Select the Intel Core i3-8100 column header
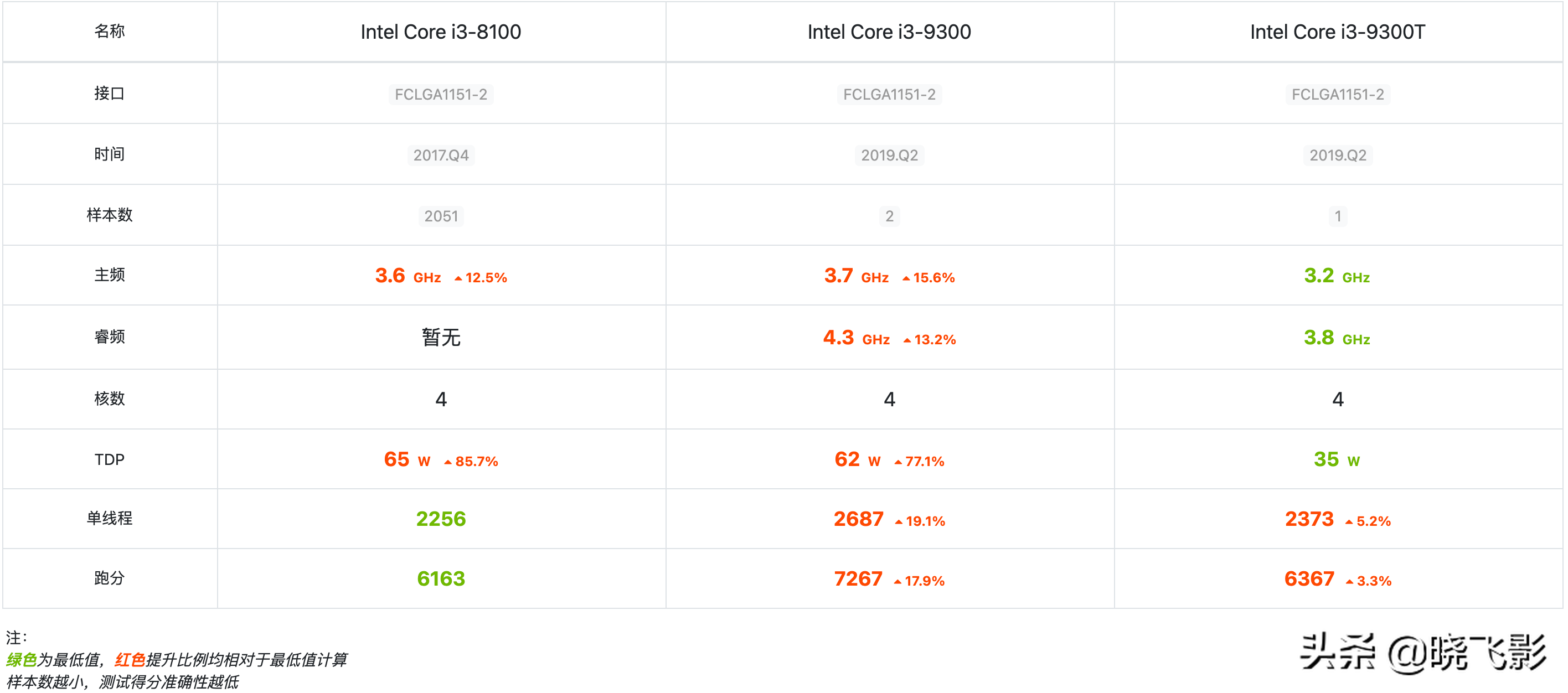1568x693 pixels. pos(441,32)
